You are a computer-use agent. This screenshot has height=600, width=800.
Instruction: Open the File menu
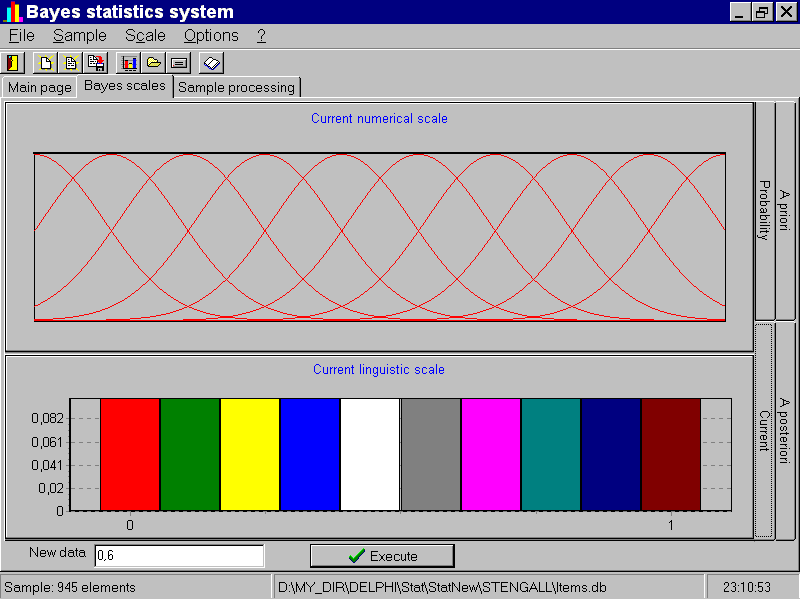point(21,36)
